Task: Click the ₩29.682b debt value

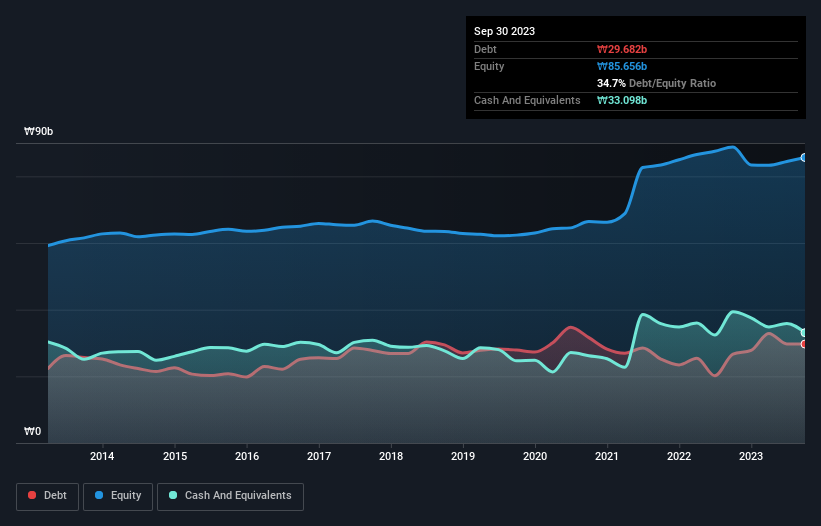Action: coord(622,49)
